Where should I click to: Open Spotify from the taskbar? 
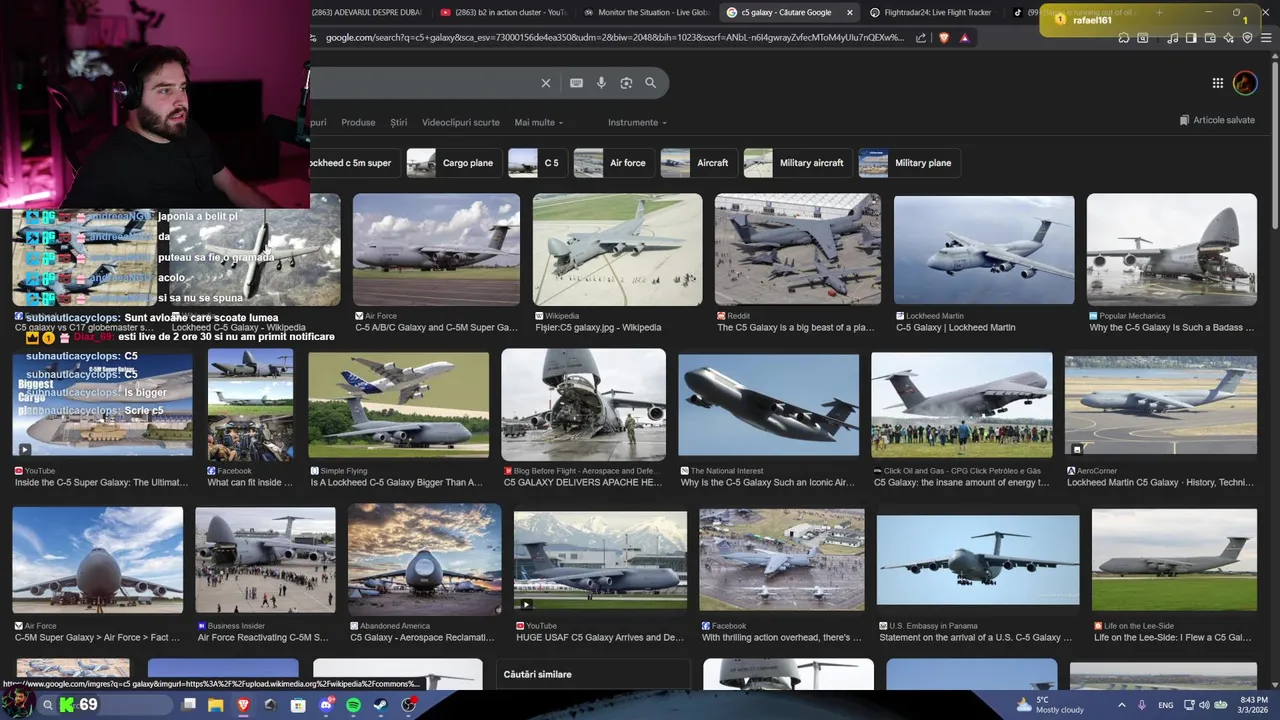(353, 705)
